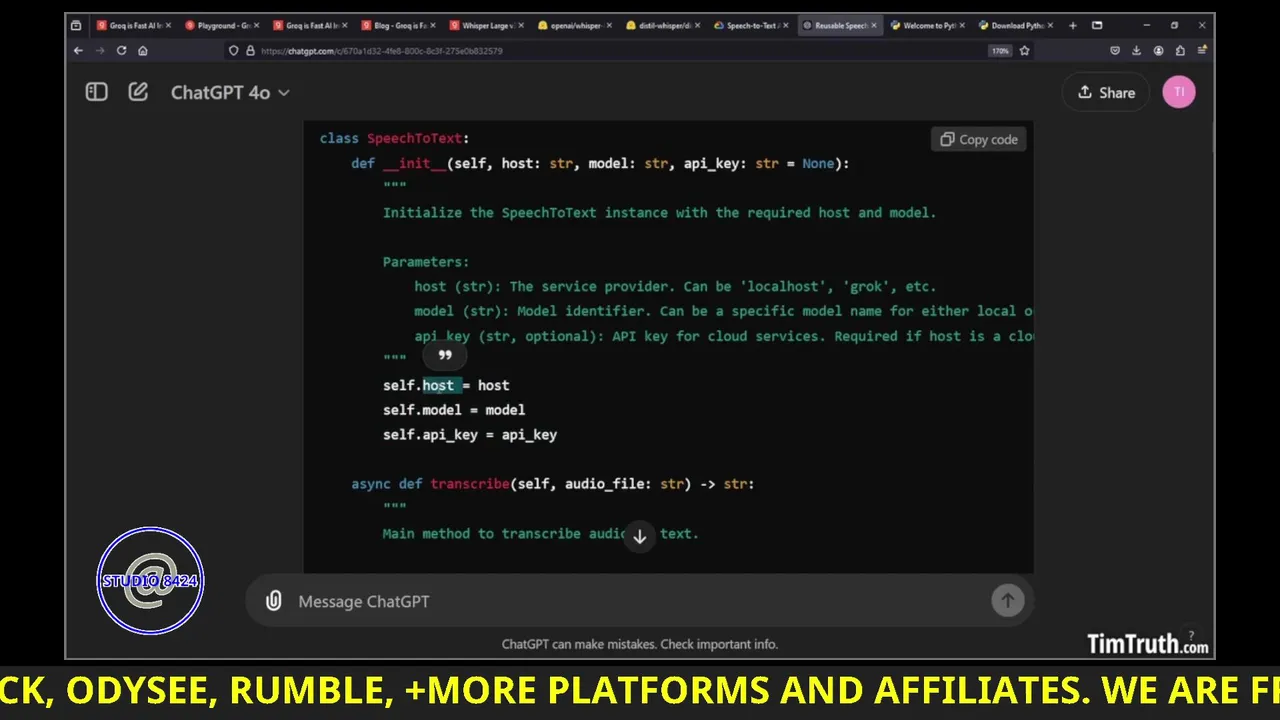This screenshot has width=1280, height=720.
Task: Open the browser downloads panel
Action: point(1137,51)
